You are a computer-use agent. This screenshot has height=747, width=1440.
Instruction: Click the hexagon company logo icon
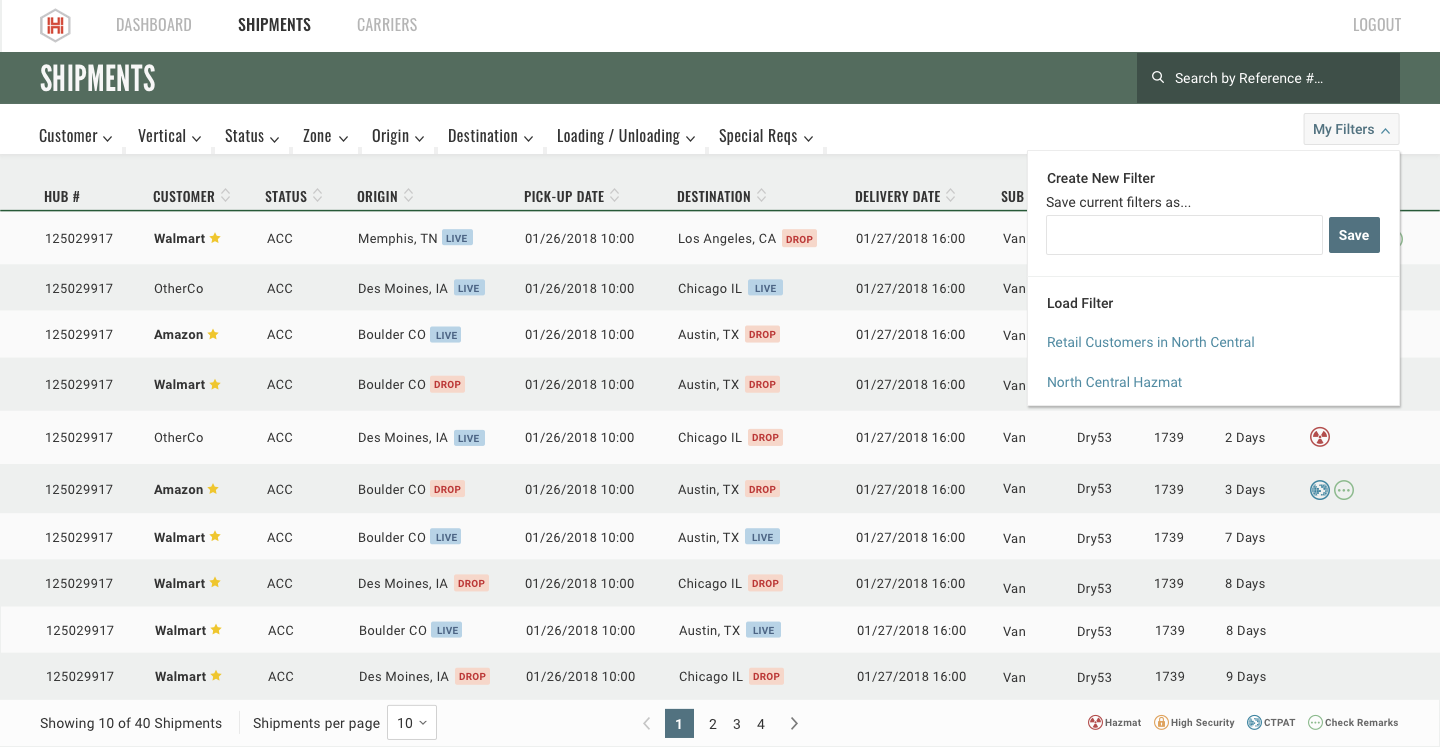click(x=55, y=26)
